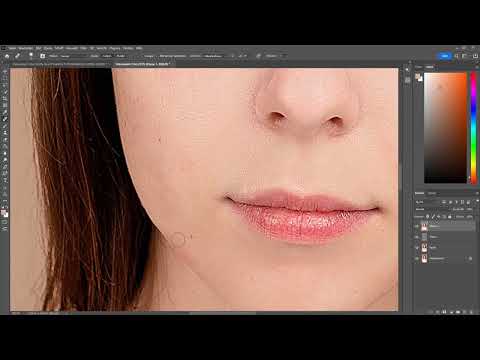Select the Brush tool

pos(5,126)
